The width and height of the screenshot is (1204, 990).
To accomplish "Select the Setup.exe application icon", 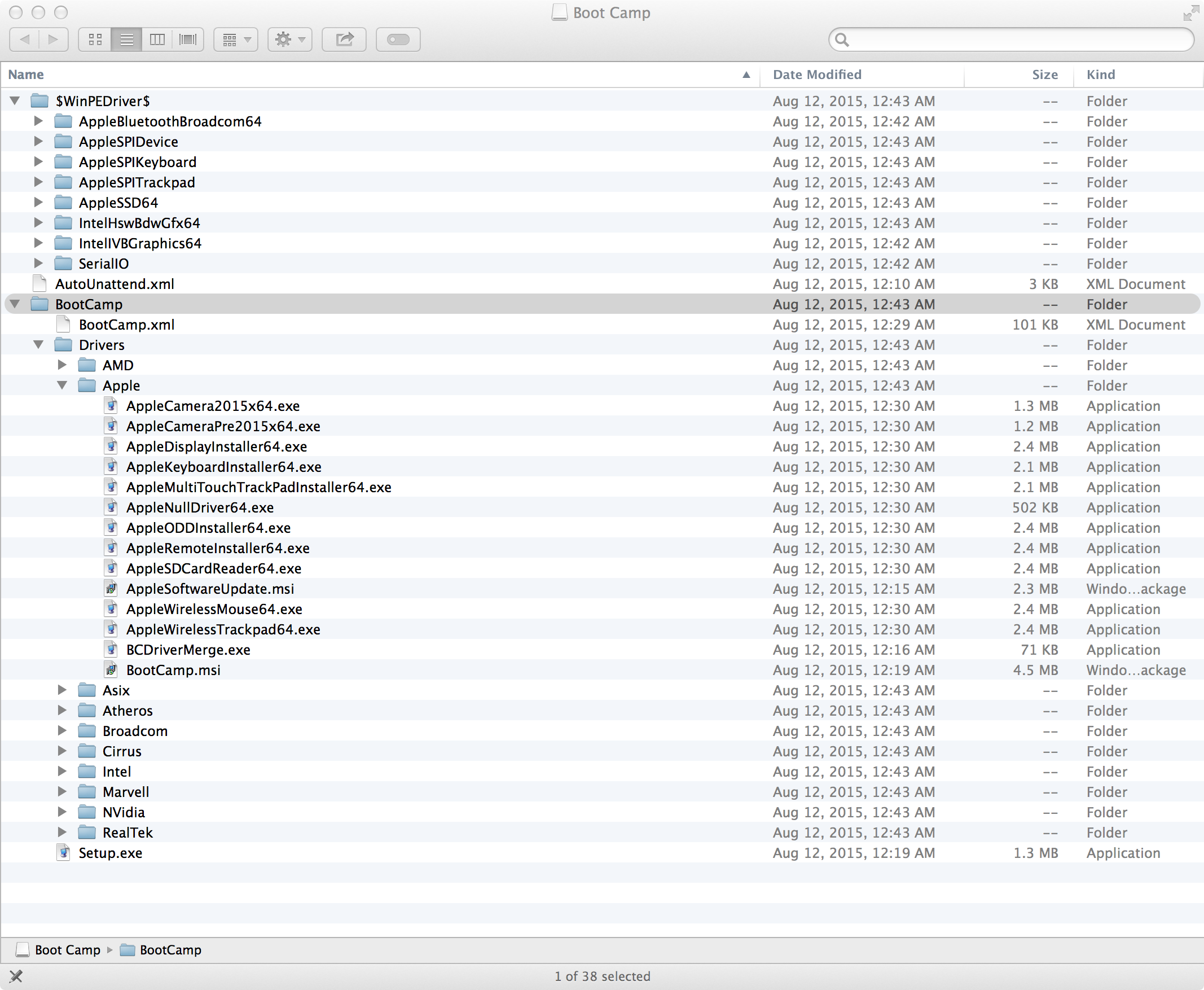I will click(x=64, y=853).
